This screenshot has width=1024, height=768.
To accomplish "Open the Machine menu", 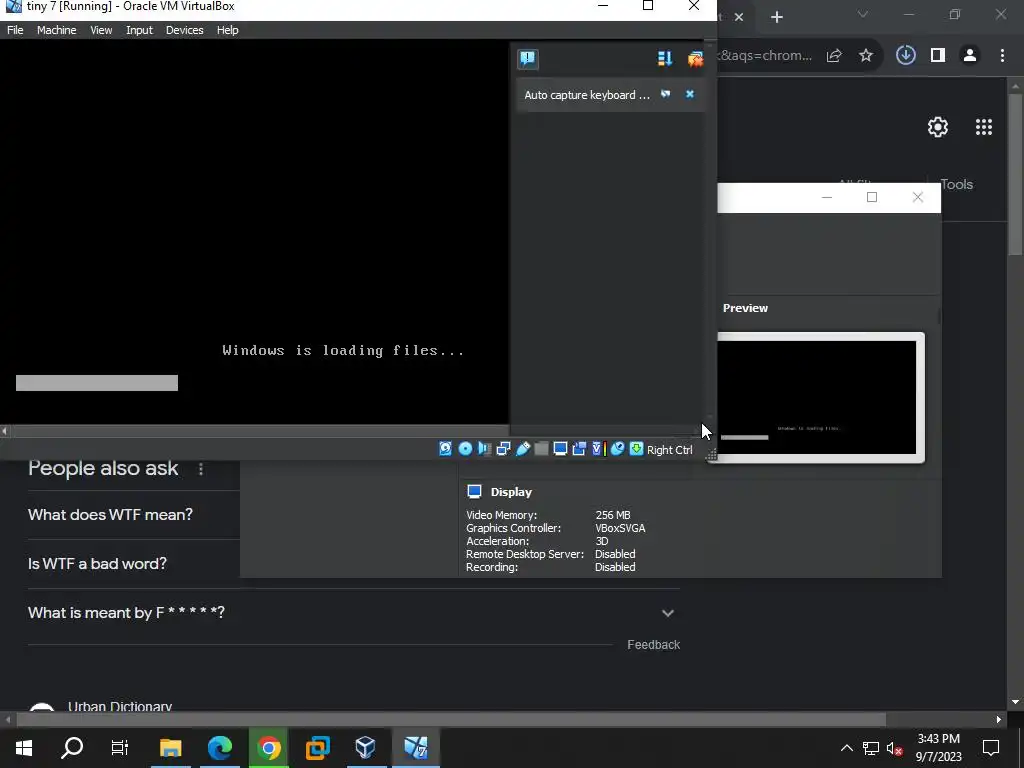I will pyautogui.click(x=56, y=30).
